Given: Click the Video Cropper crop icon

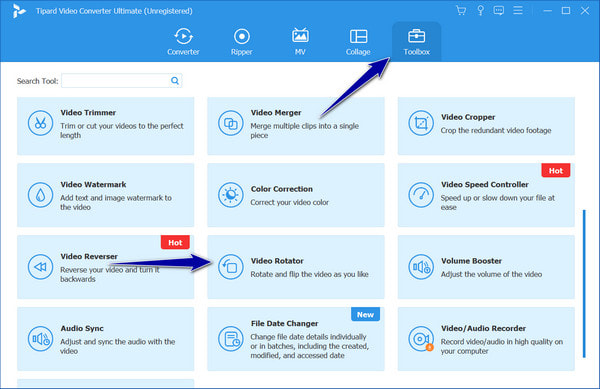Looking at the screenshot, I should pyautogui.click(x=421, y=123).
